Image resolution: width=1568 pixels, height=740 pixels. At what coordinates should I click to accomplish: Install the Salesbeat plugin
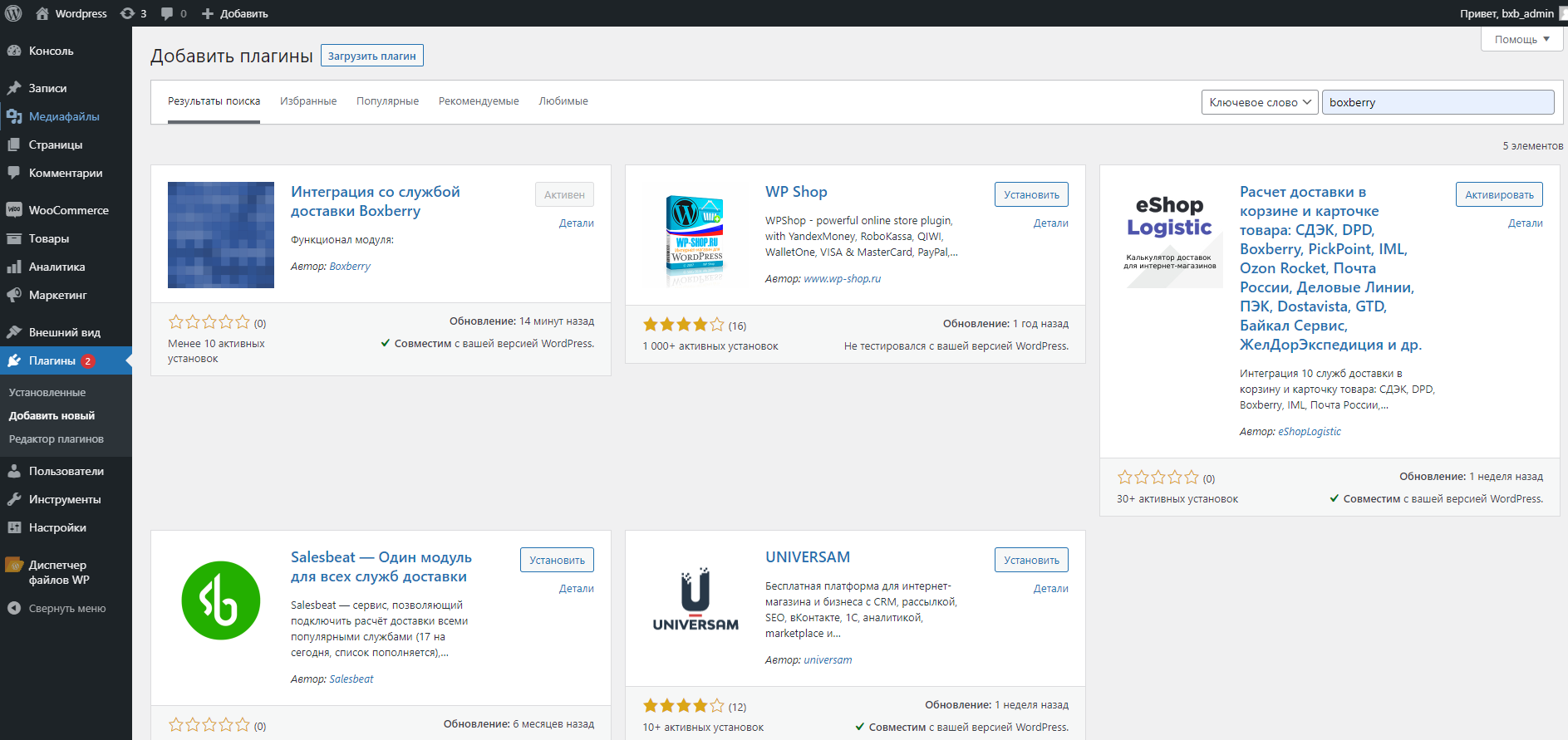tap(557, 560)
